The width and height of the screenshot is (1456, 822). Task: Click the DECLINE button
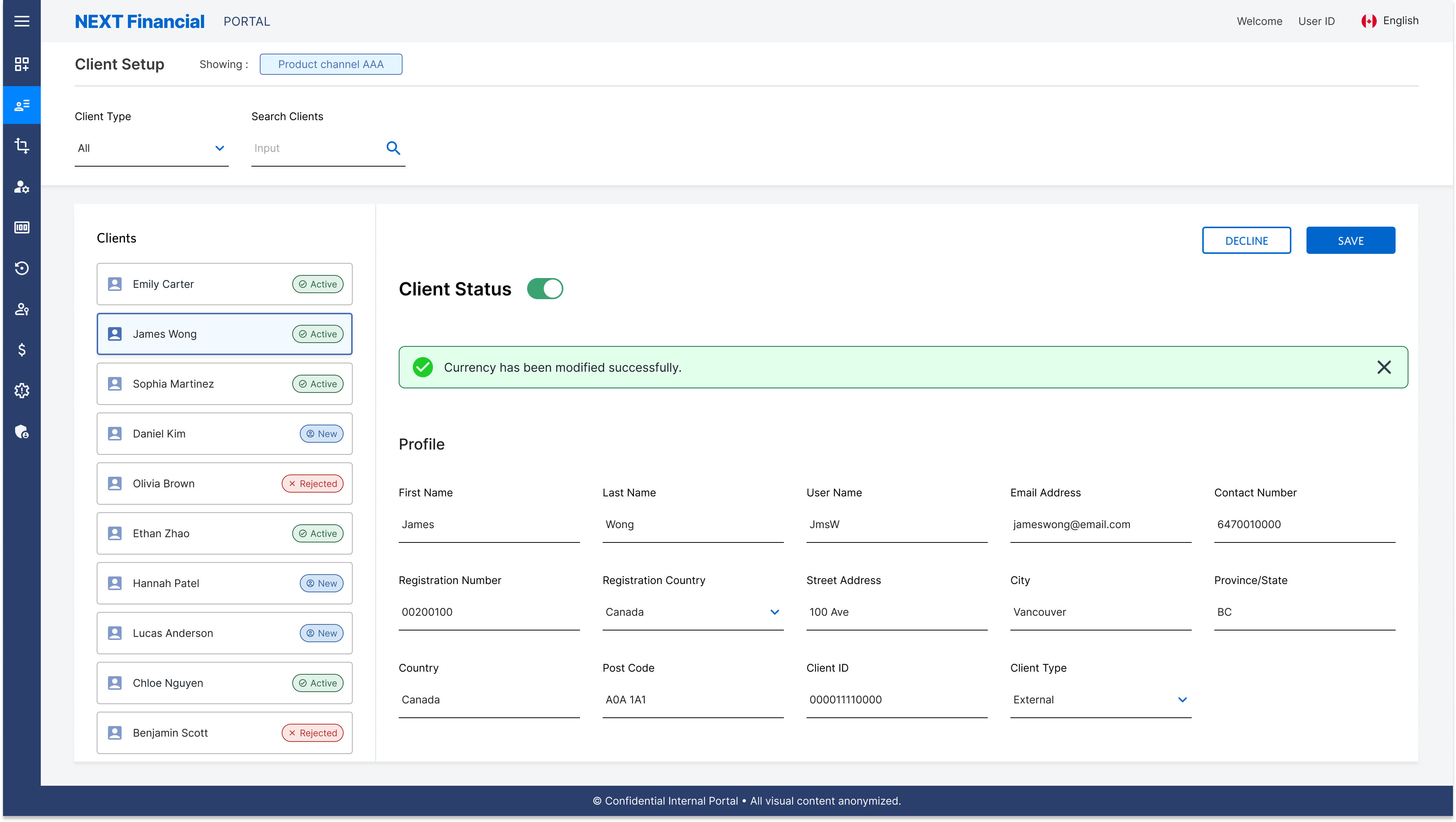pyautogui.click(x=1246, y=240)
